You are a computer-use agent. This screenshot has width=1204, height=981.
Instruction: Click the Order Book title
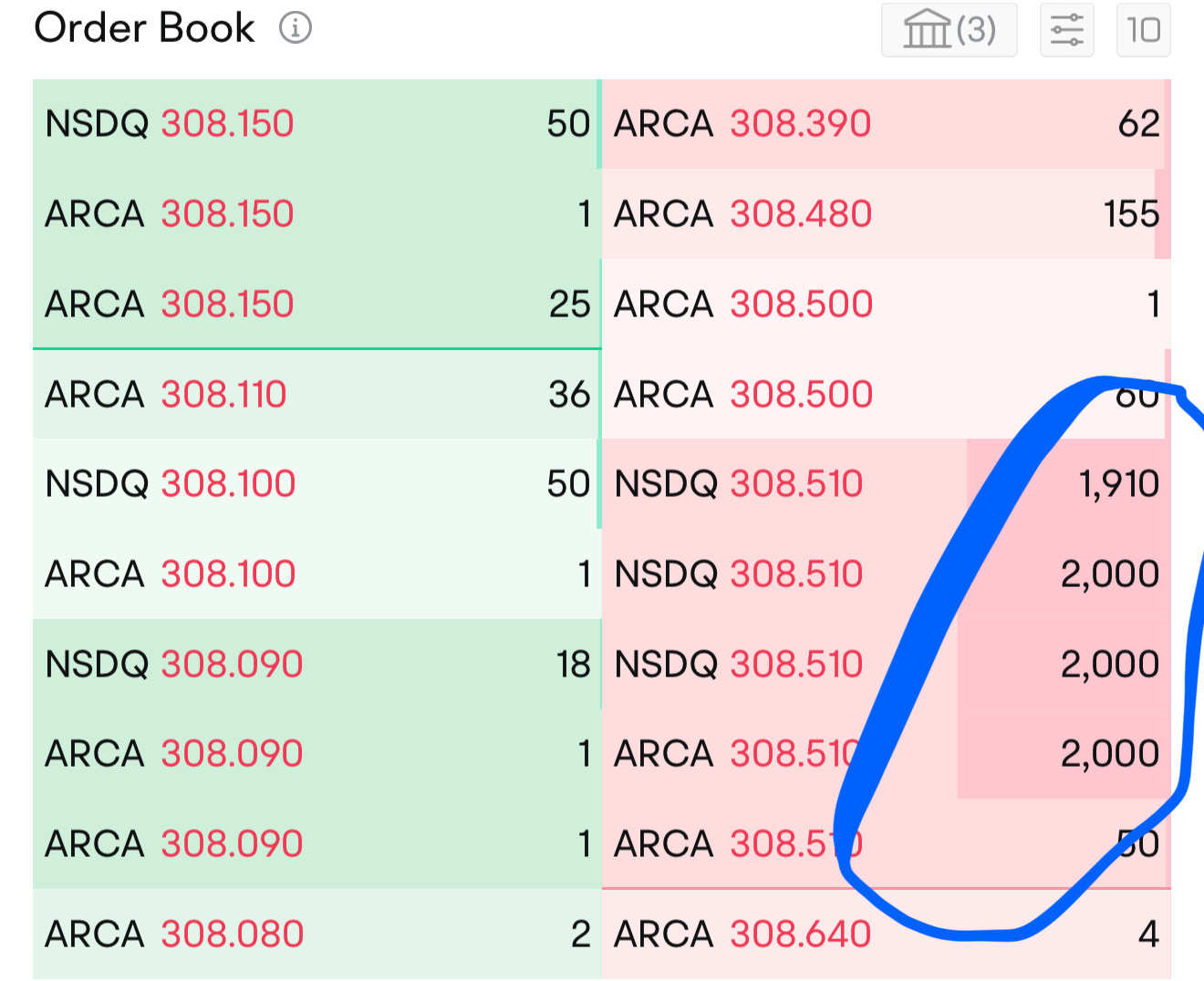click(x=144, y=28)
